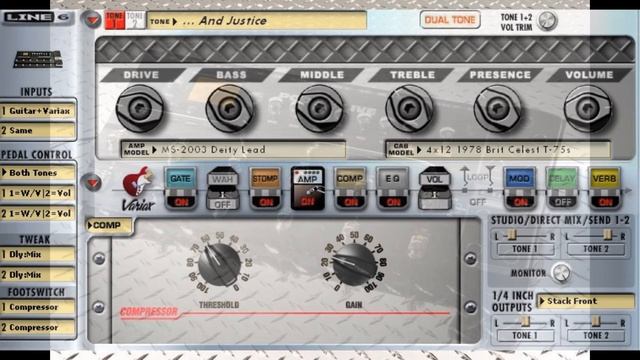This screenshot has height=360, width=640.
Task: Click the Line 6 logo
Action: pos(38,18)
